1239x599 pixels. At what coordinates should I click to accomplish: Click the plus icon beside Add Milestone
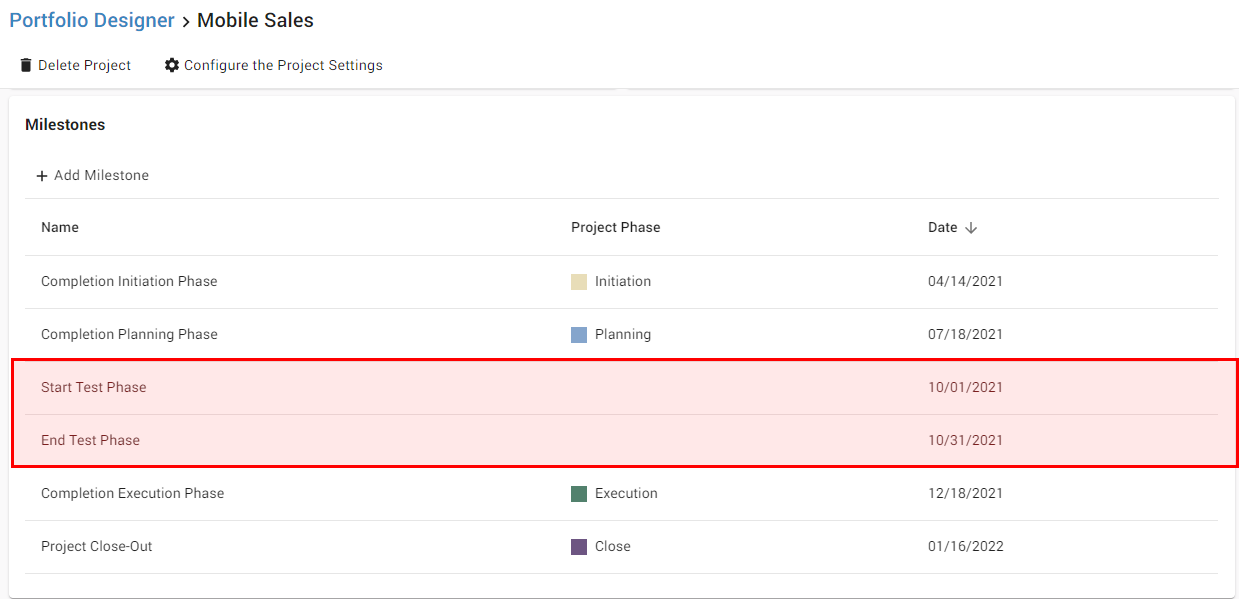coord(42,176)
